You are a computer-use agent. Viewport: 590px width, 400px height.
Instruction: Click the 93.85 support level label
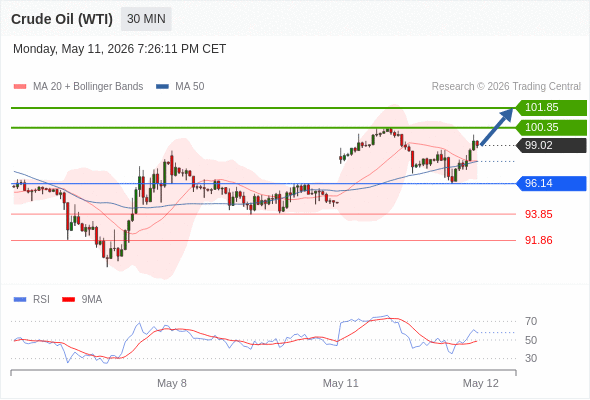point(539,214)
